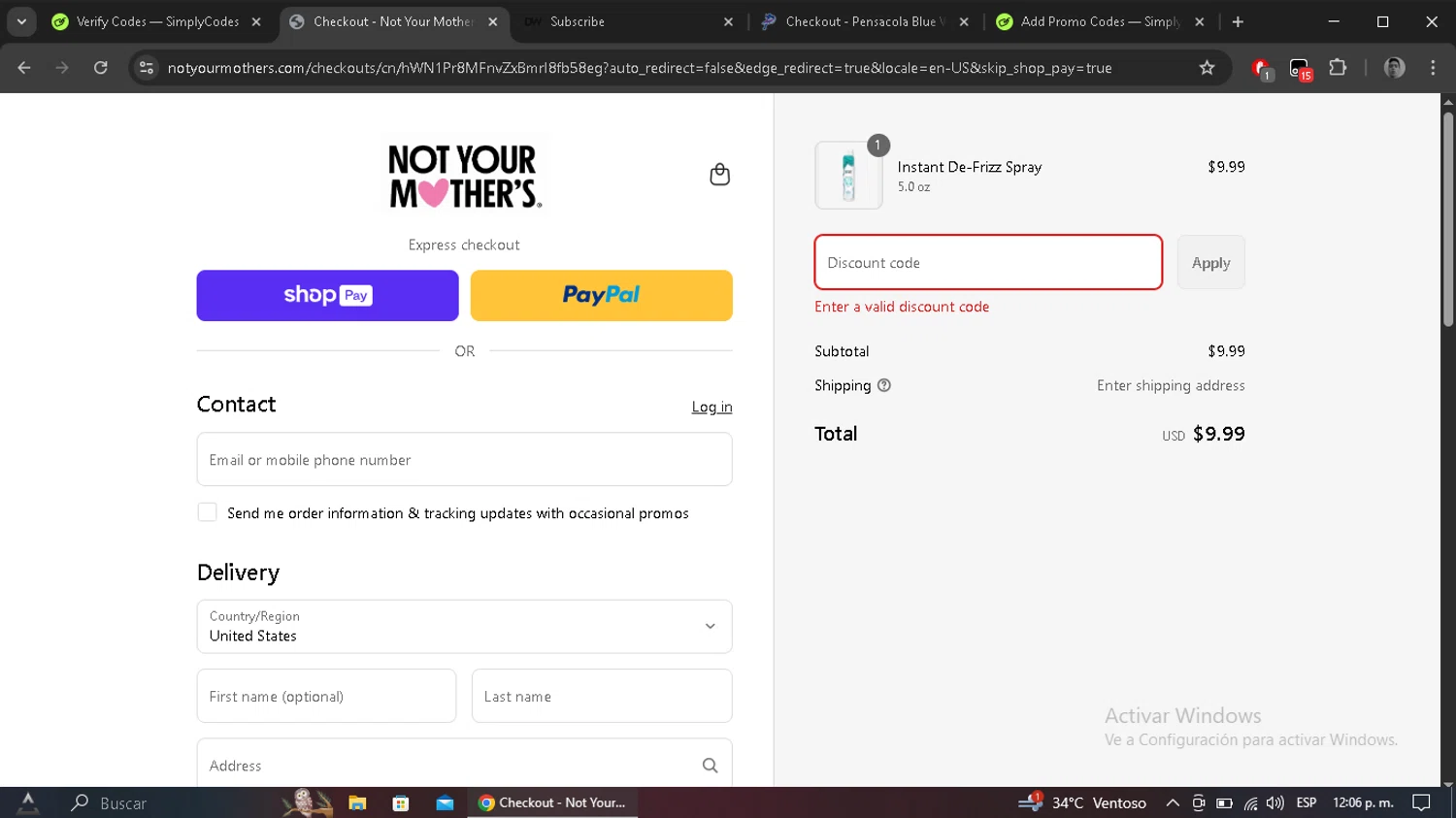The height and width of the screenshot is (818, 1456).
Task: Open Chrome three-dot menu
Action: (1433, 68)
